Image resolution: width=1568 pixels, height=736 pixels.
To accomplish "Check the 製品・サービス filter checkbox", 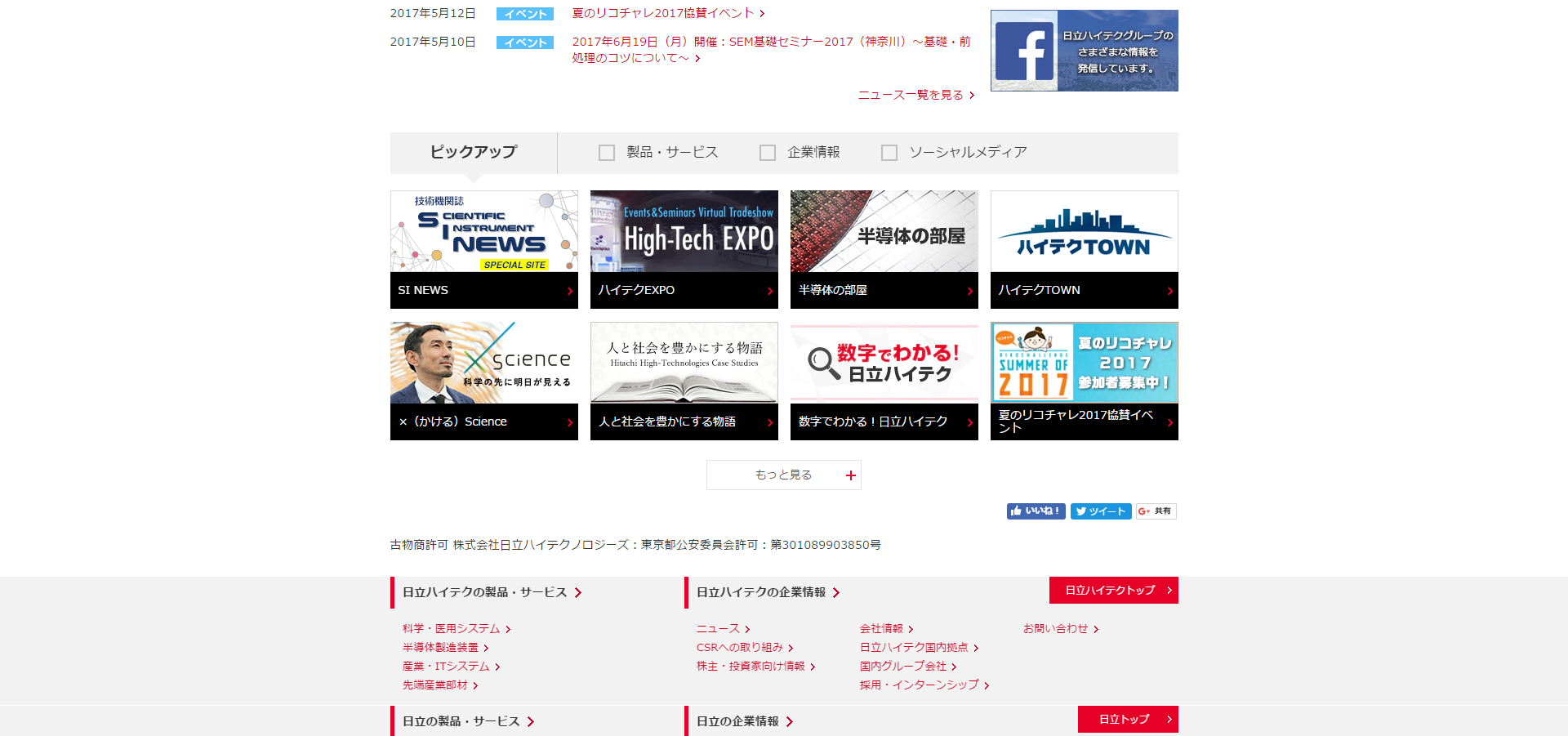I will (x=606, y=152).
